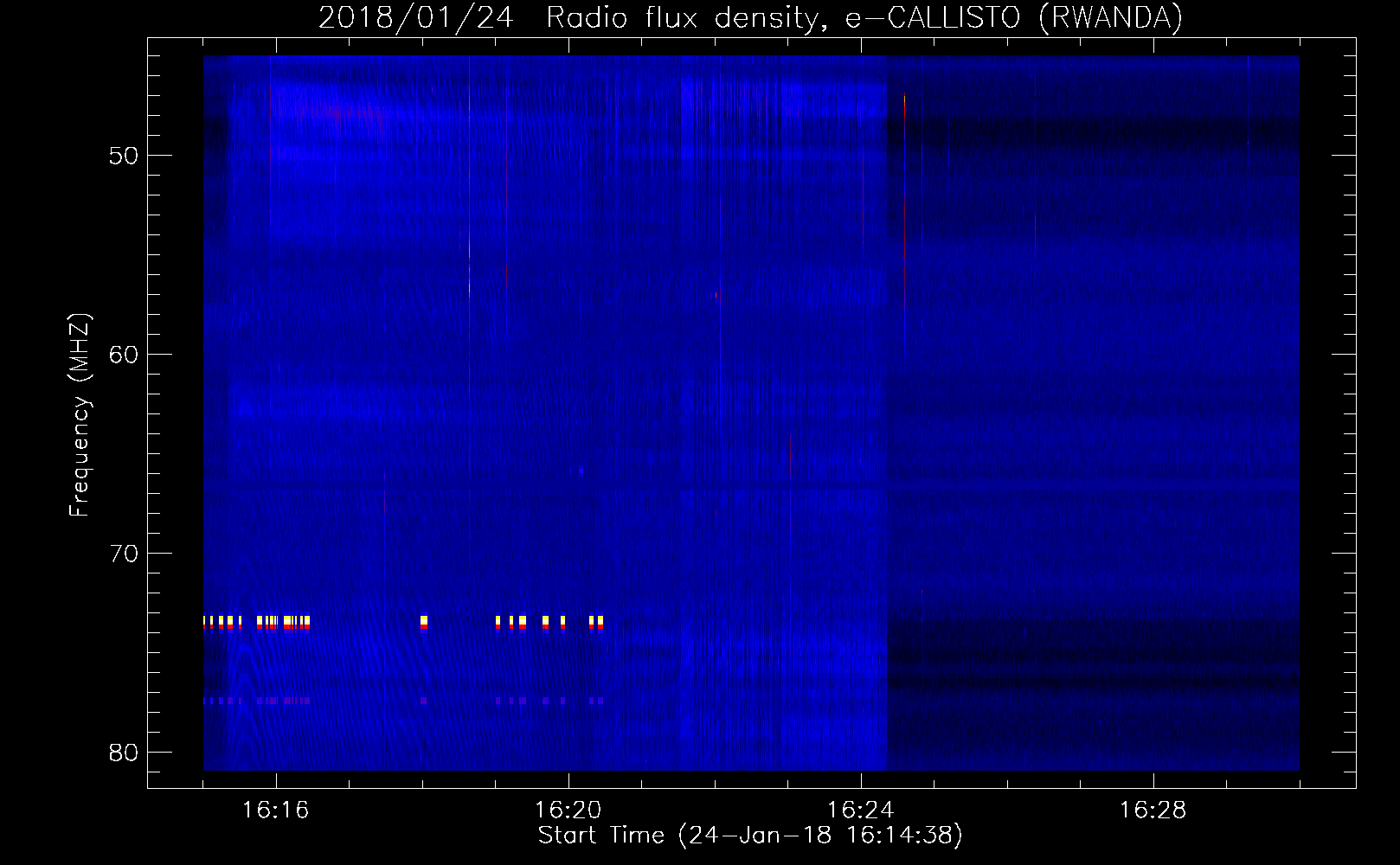1400x865 pixels.
Task: Click the plot title mentioning e-CALLISTO (RWANDA)
Action: (750, 17)
